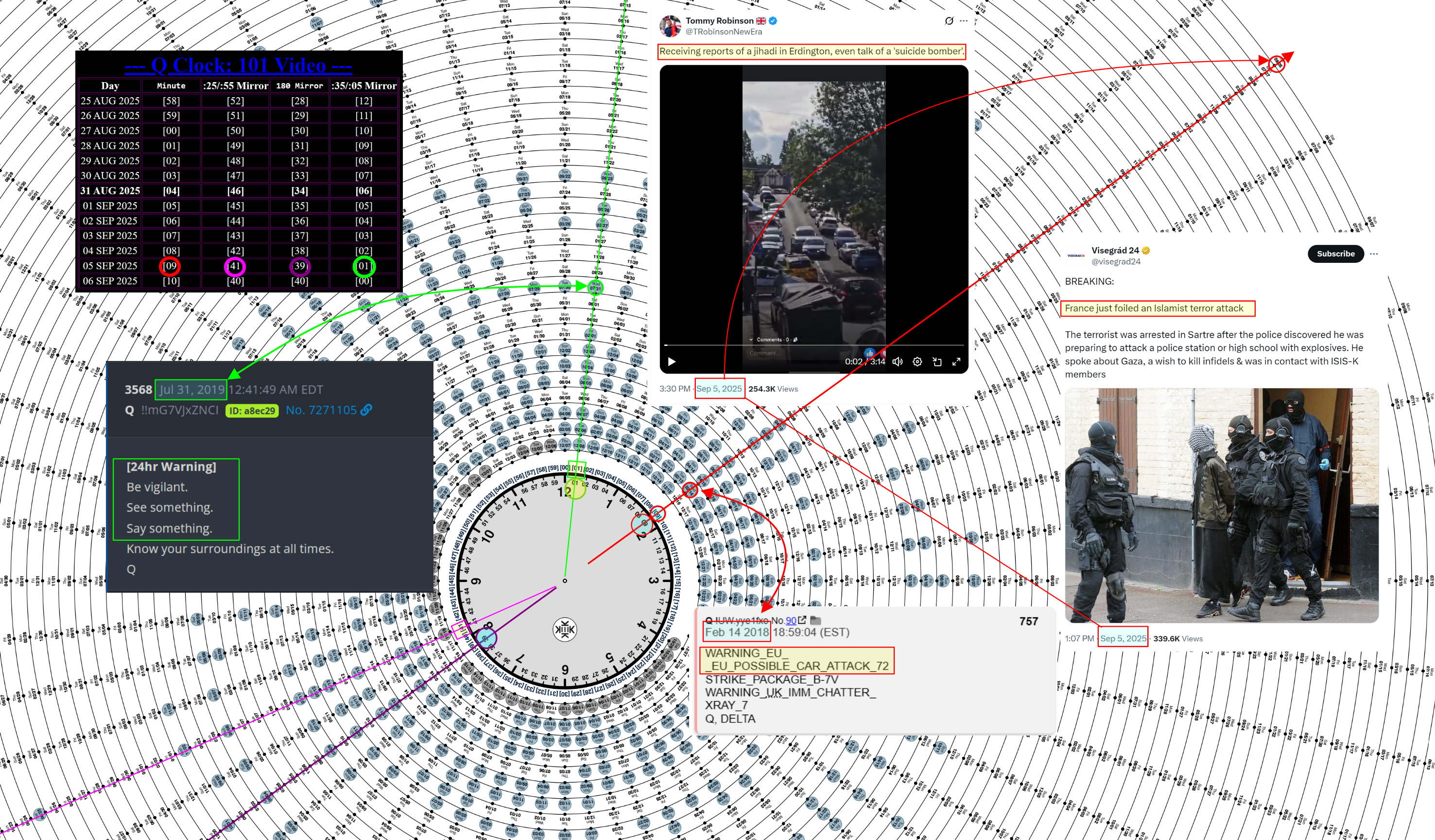Open the more options dots on Tommy Robinson's tweet

[x=964, y=21]
